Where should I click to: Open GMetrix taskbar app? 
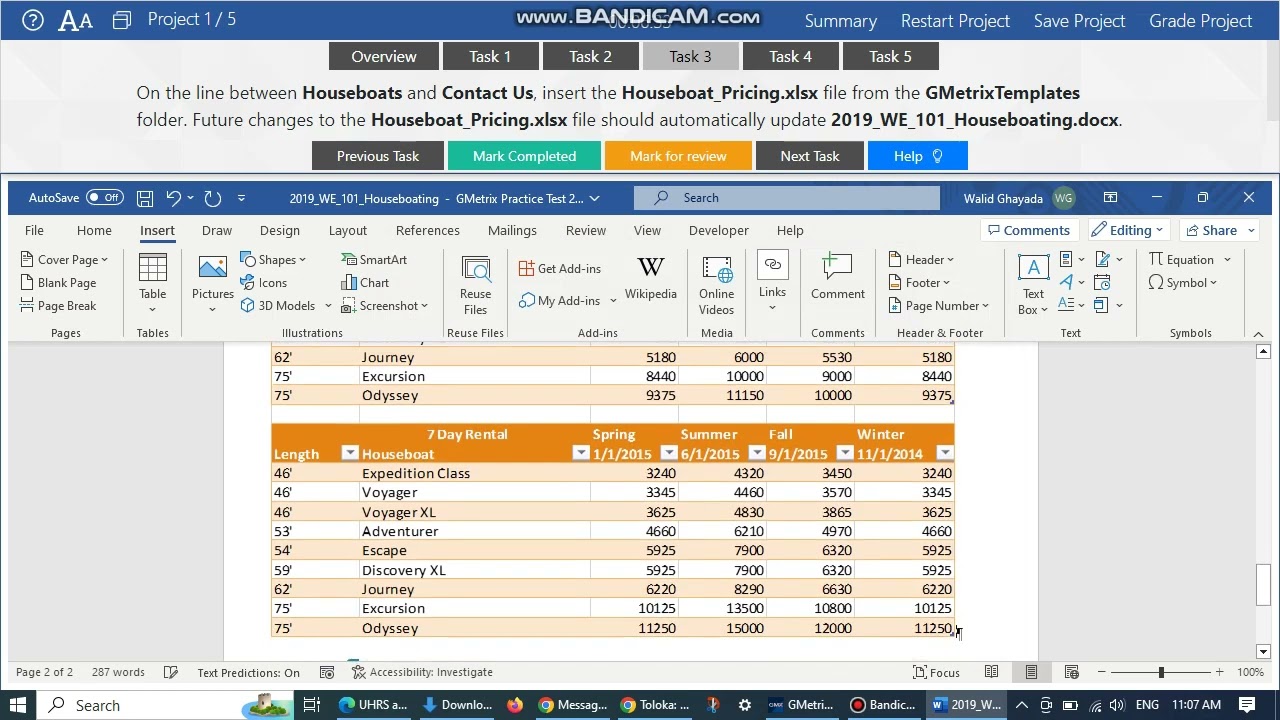coord(800,705)
